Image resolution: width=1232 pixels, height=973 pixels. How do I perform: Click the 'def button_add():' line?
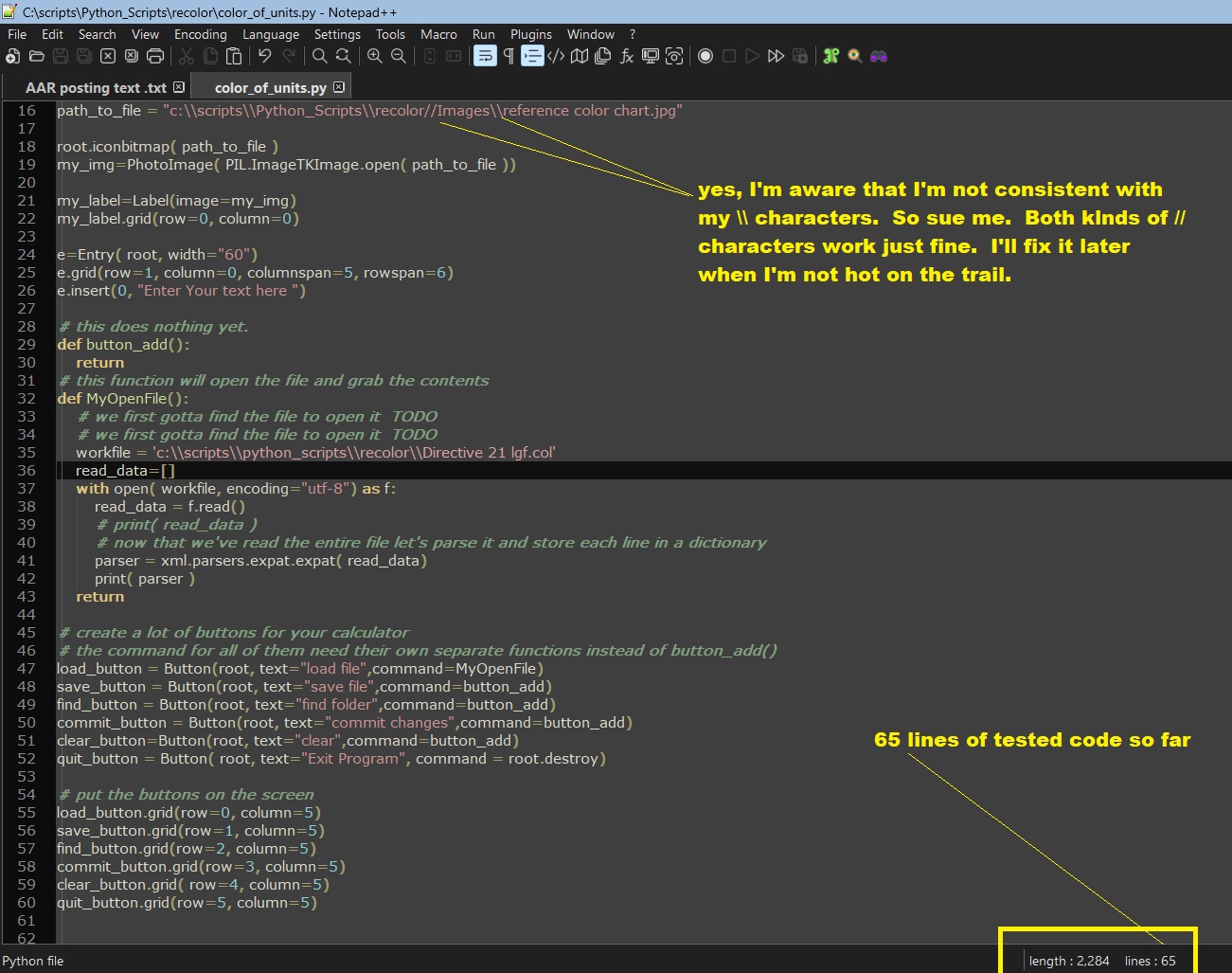pyautogui.click(x=123, y=345)
